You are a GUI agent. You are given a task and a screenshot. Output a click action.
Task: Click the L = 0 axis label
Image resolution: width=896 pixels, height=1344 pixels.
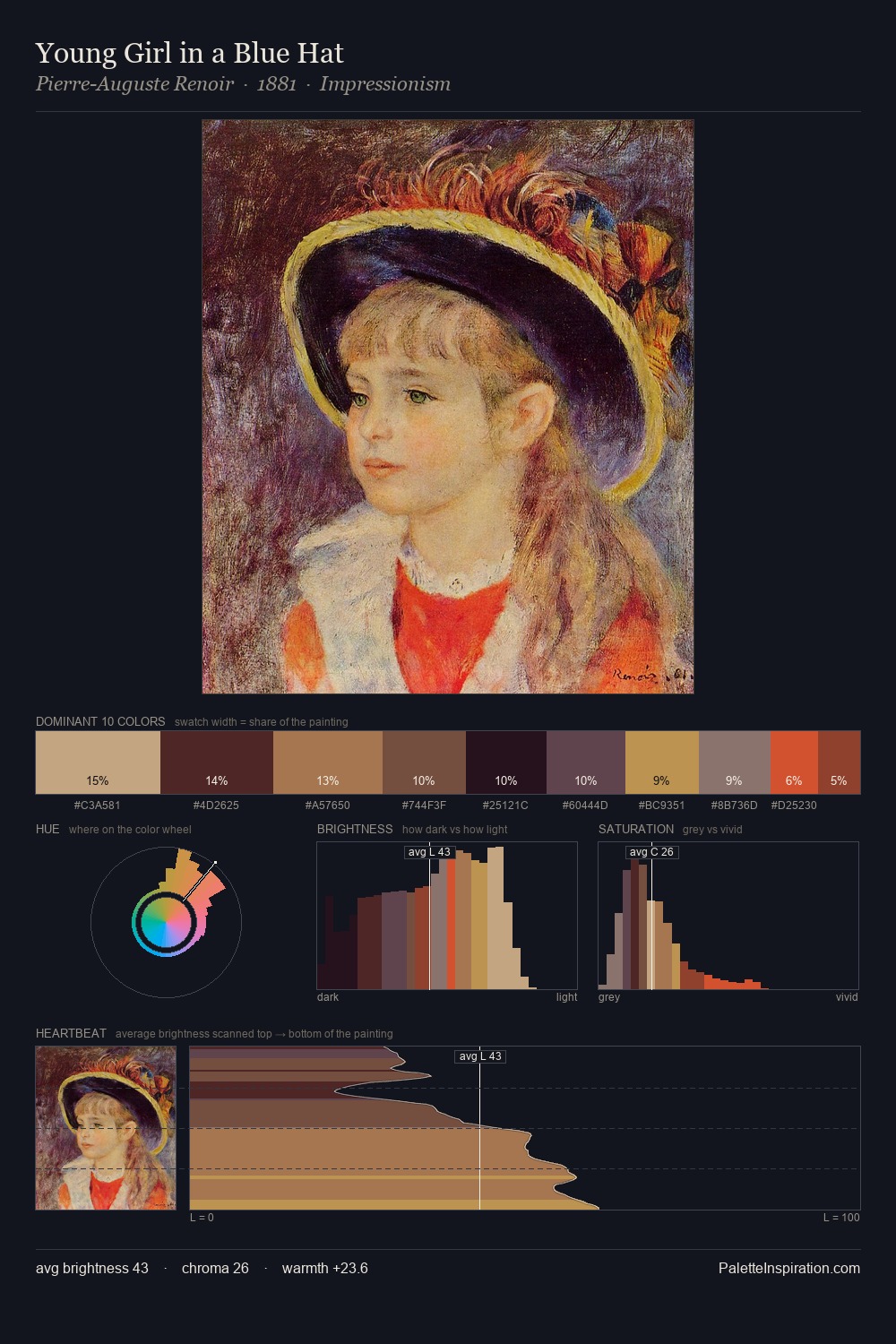click(202, 1218)
